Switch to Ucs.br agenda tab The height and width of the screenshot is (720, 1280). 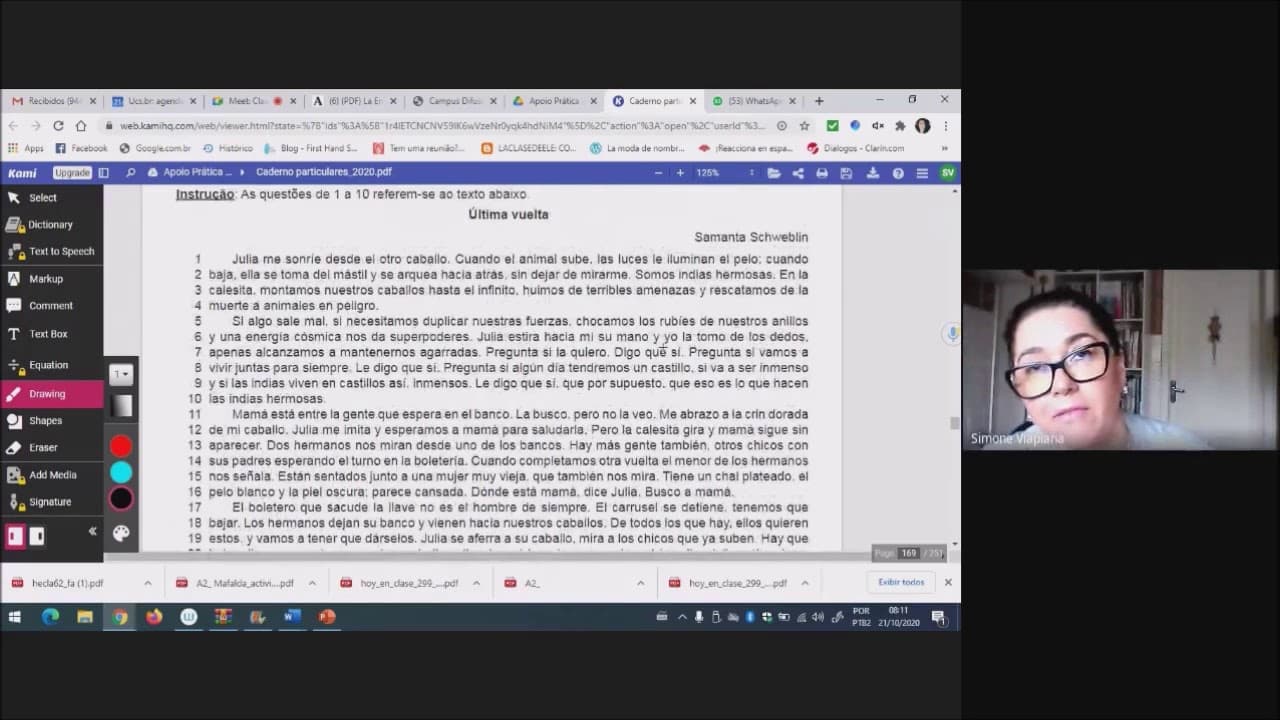(154, 101)
